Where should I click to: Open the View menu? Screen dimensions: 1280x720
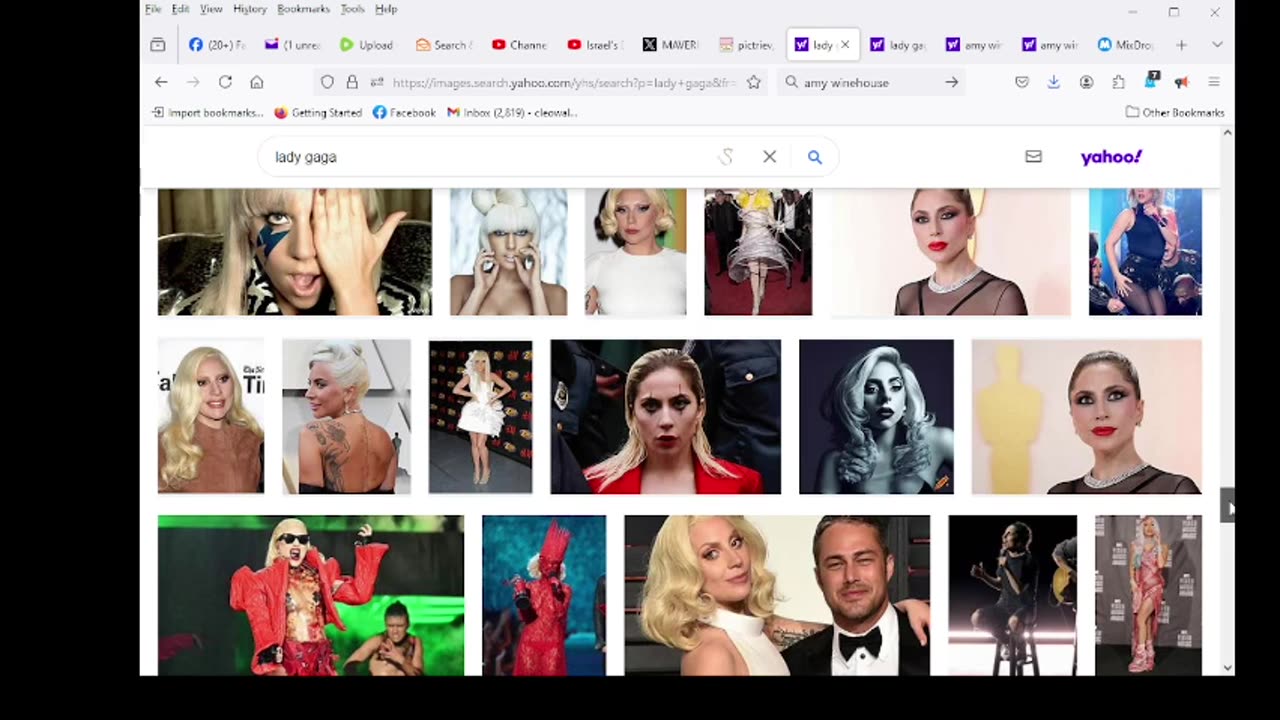pyautogui.click(x=211, y=9)
